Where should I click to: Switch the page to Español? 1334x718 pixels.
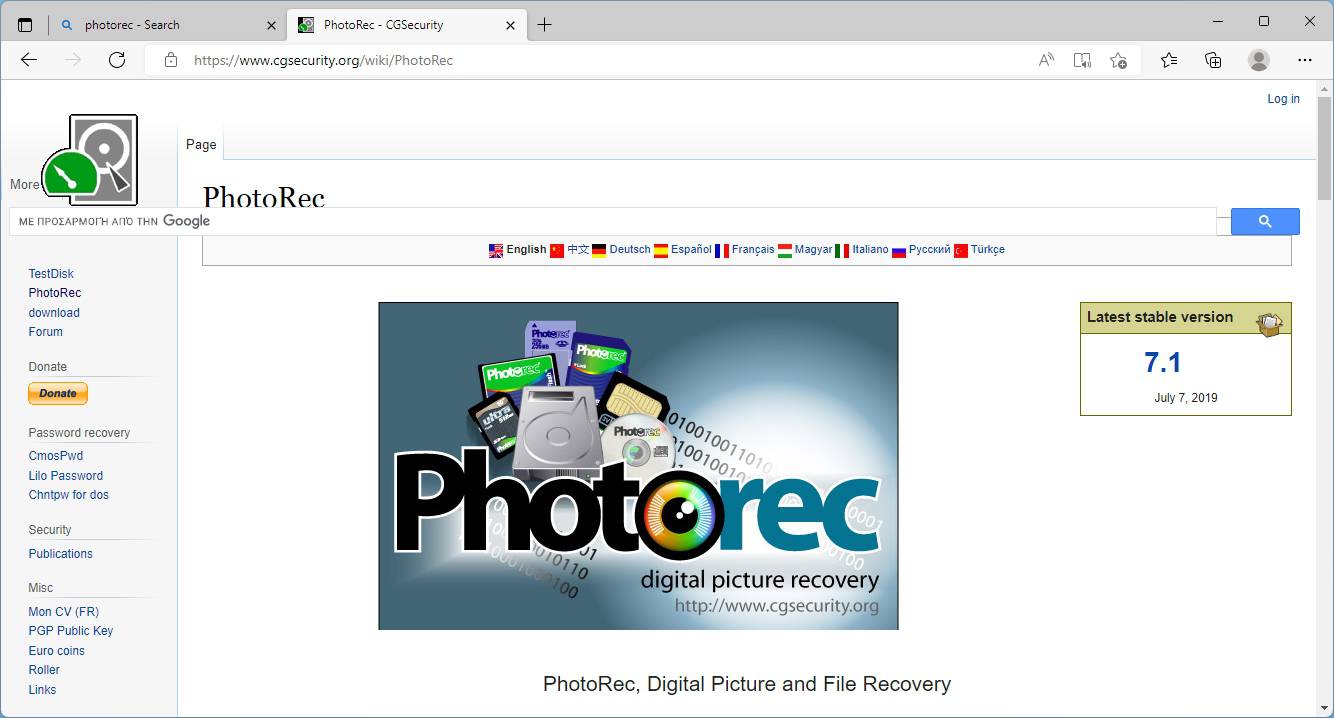tap(691, 250)
